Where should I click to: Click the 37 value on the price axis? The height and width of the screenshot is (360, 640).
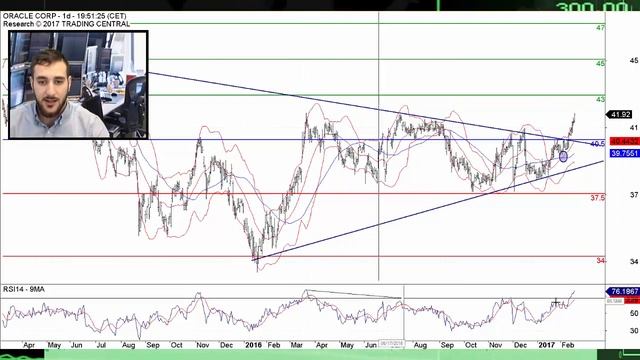[x=634, y=195]
